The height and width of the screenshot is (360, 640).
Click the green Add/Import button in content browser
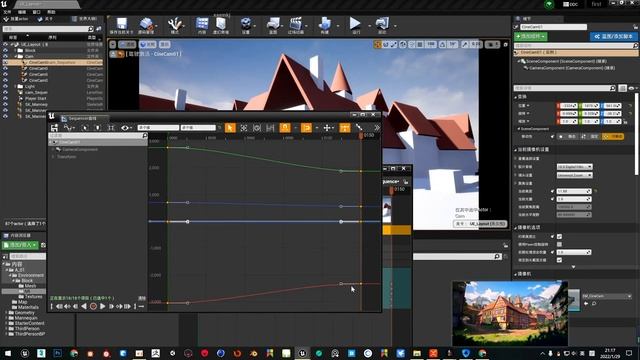[x=20, y=245]
